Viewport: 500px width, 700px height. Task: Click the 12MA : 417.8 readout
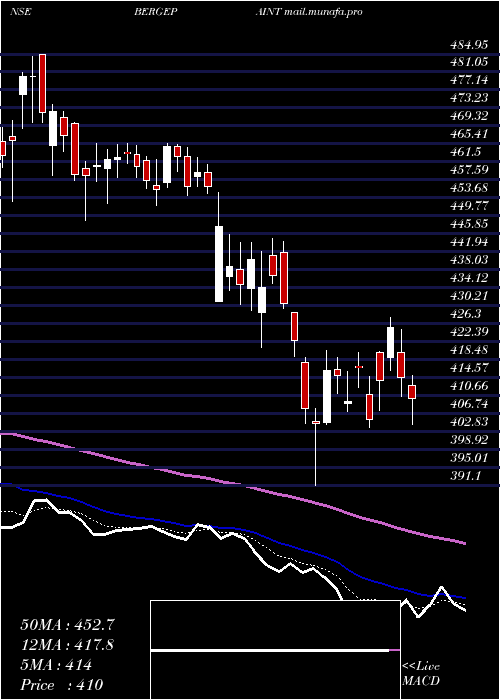[67, 645]
